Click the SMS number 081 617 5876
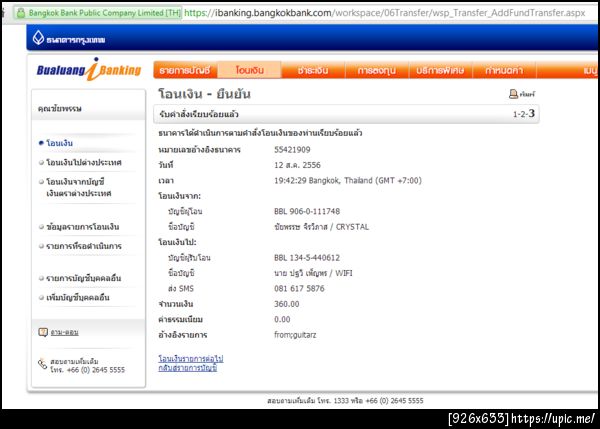Screen dimensions: 600x429 tap(299, 289)
